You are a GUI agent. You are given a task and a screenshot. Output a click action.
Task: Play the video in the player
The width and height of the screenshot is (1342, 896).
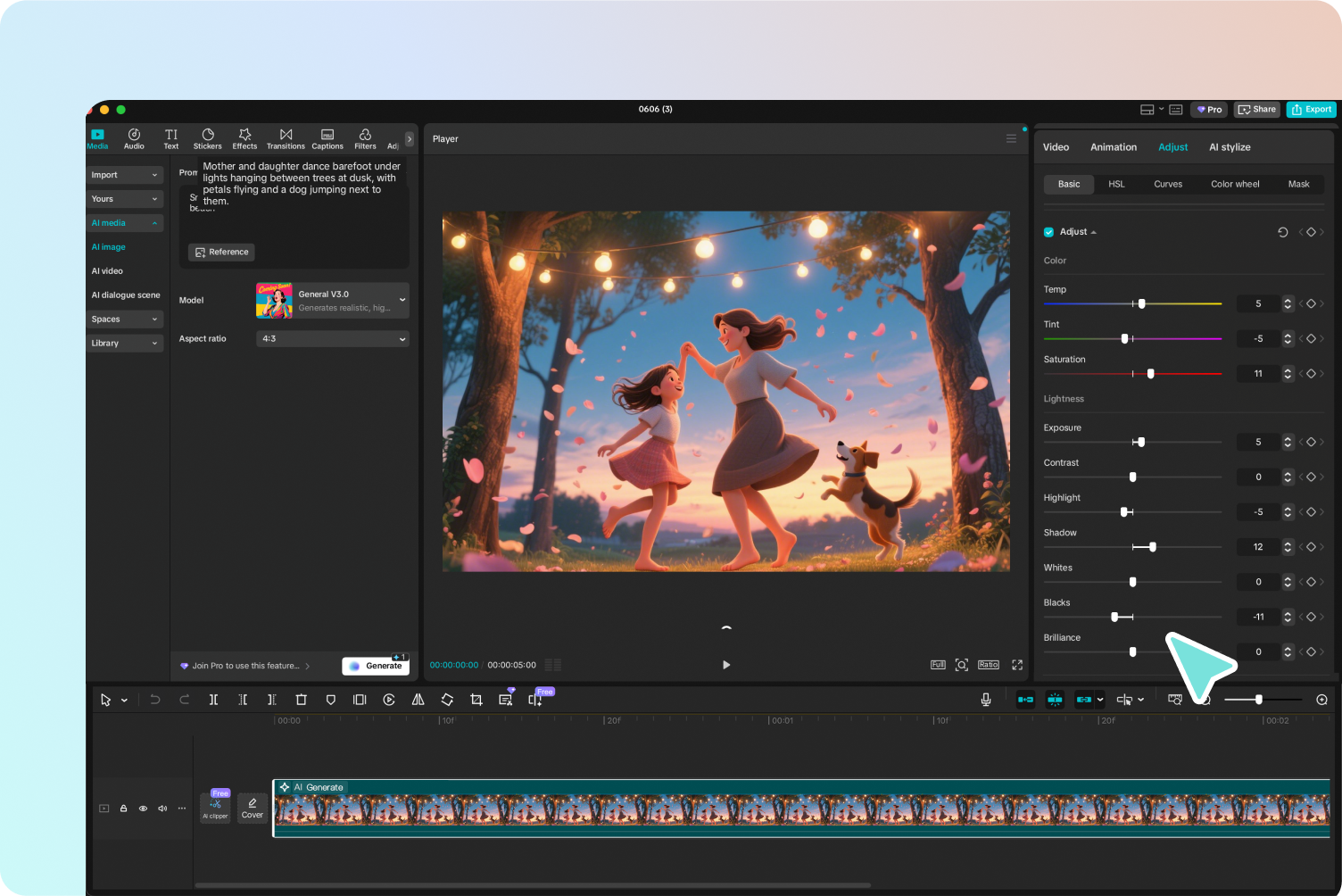click(x=726, y=665)
